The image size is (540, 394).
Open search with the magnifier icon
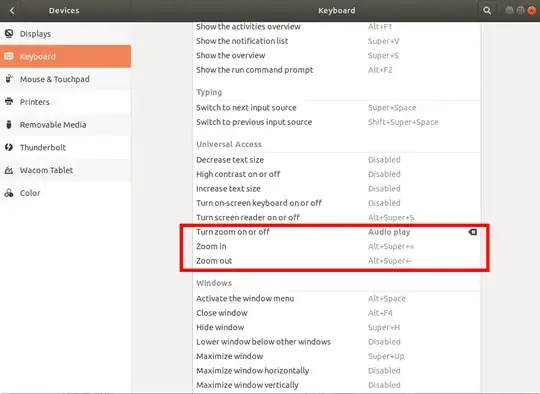click(487, 11)
